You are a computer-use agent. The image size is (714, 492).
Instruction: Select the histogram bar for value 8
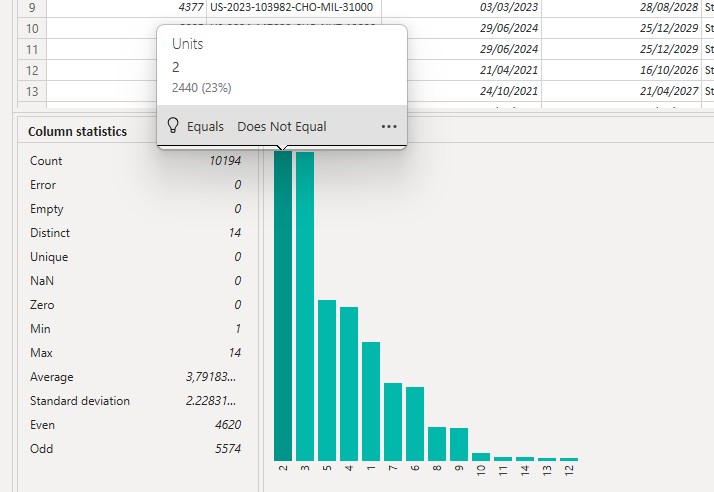pyautogui.click(x=437, y=444)
